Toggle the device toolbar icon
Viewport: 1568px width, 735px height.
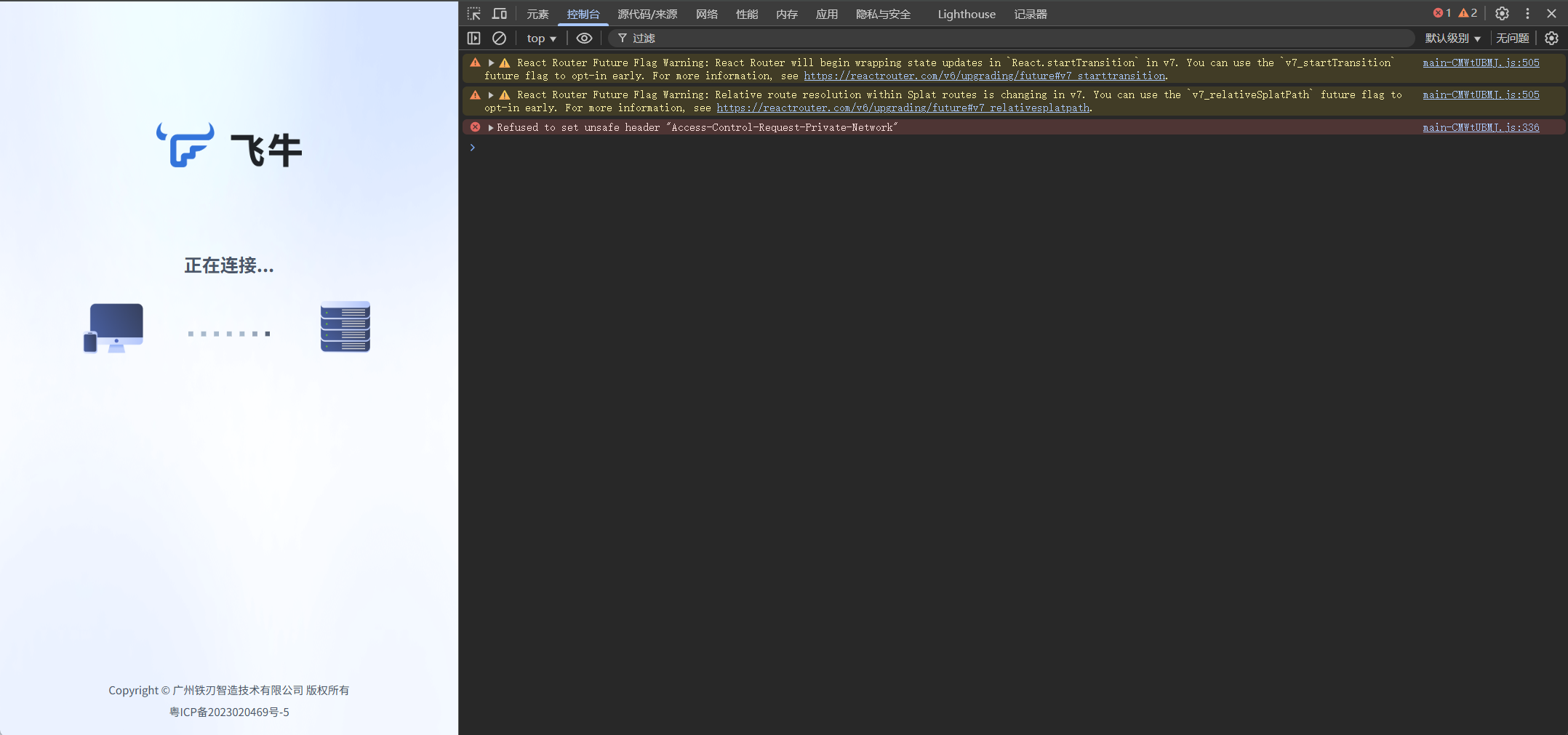click(500, 14)
